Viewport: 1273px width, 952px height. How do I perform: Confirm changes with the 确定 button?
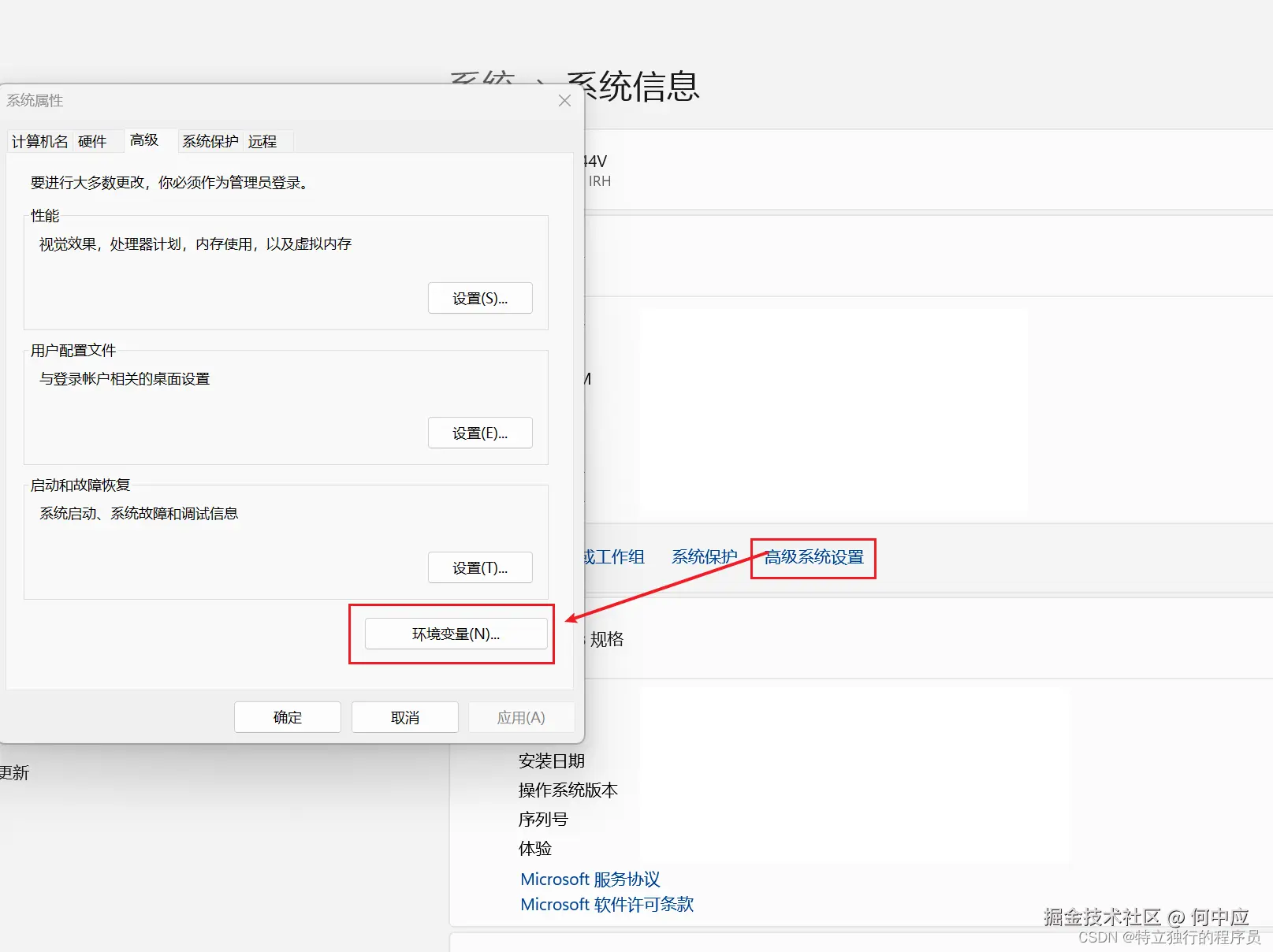click(x=287, y=716)
